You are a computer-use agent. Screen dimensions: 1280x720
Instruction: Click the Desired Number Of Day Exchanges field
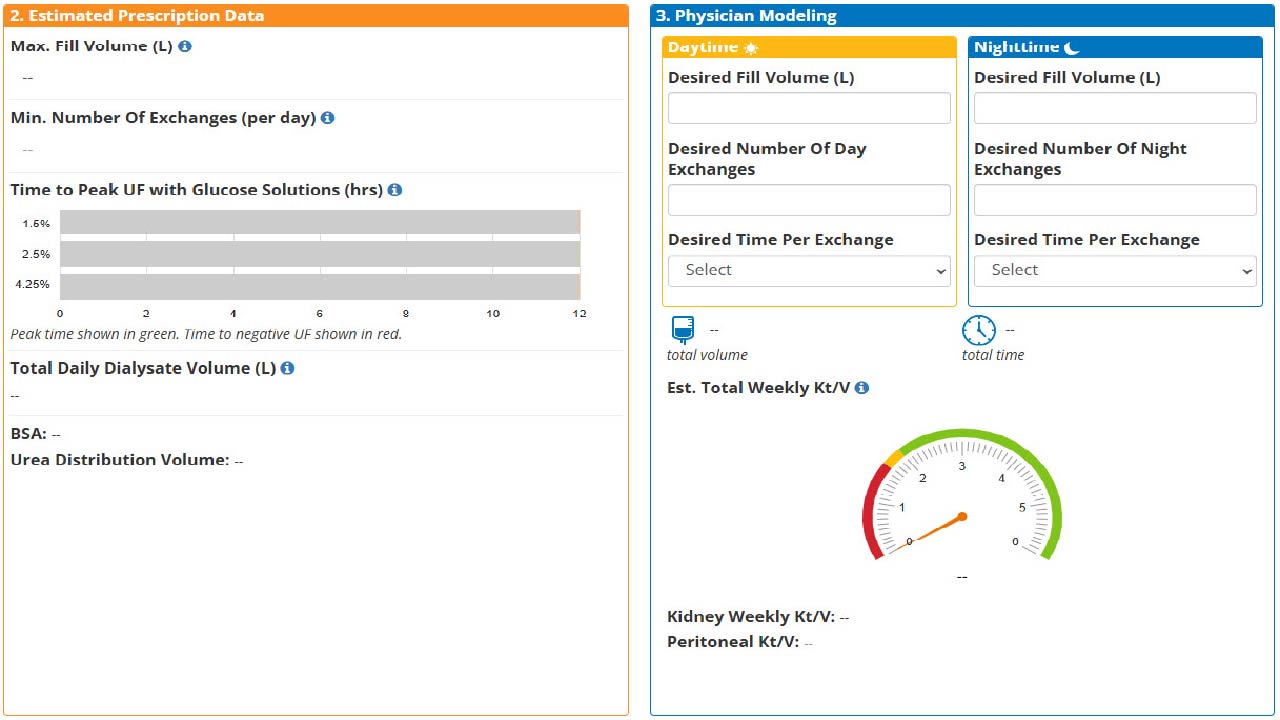click(809, 200)
